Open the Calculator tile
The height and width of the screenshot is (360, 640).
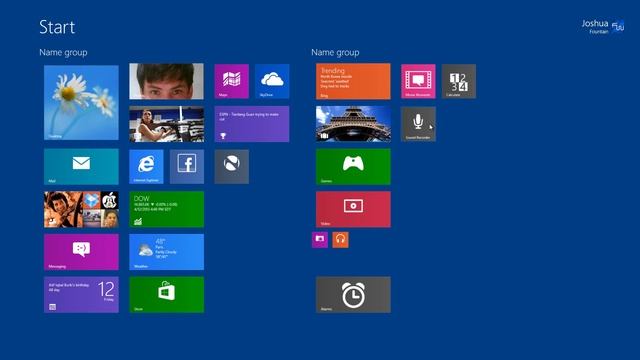459,81
